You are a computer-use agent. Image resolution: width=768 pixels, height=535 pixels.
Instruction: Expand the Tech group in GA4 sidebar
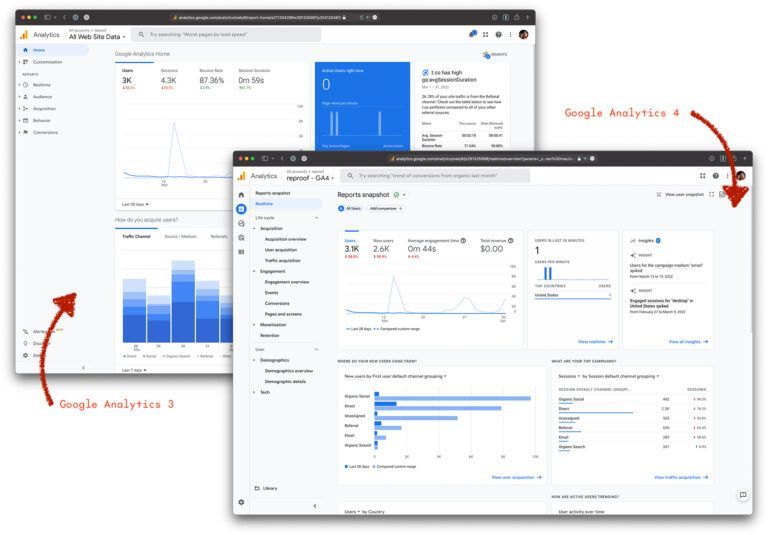point(255,392)
